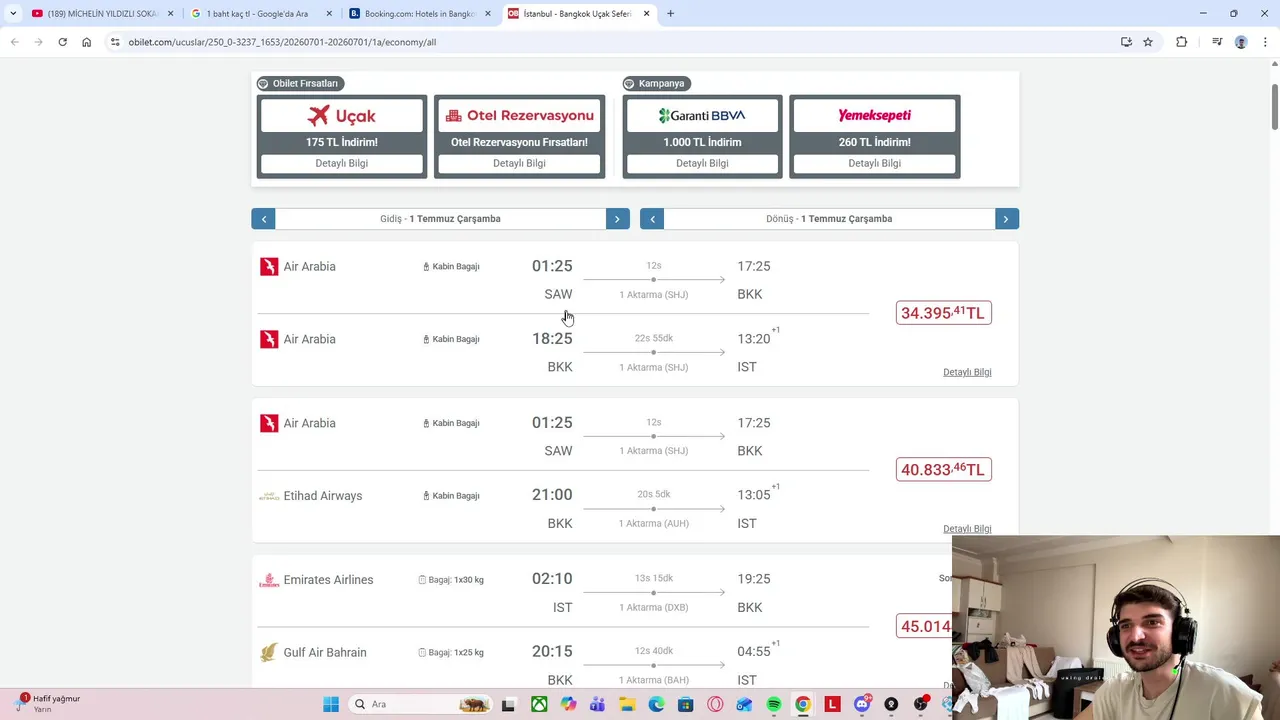The image size is (1280, 720).
Task: Go to next return date
Action: click(1006, 219)
